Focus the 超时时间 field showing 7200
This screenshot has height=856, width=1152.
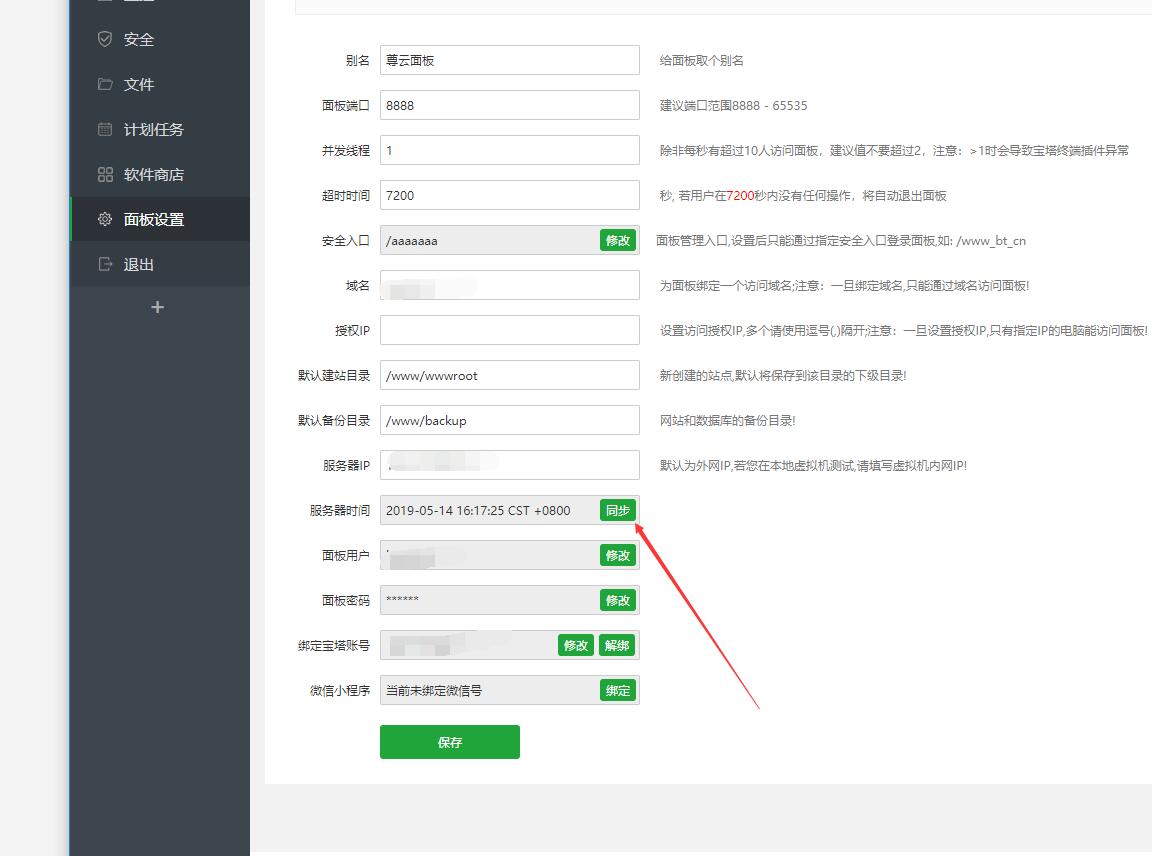[510, 195]
